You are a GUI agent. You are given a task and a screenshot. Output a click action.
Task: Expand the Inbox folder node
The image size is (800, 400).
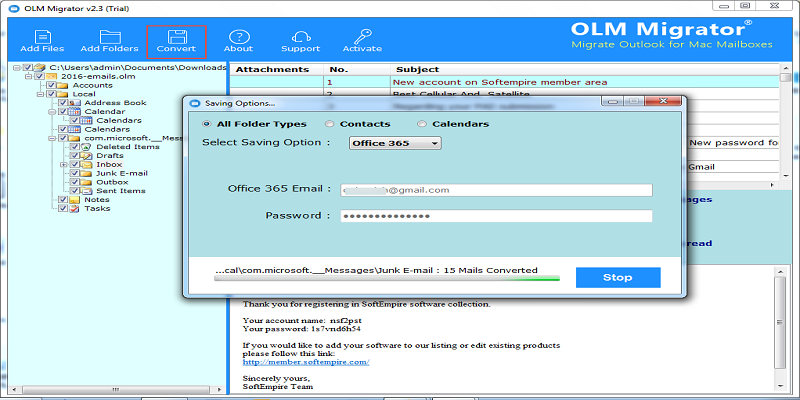[x=64, y=164]
